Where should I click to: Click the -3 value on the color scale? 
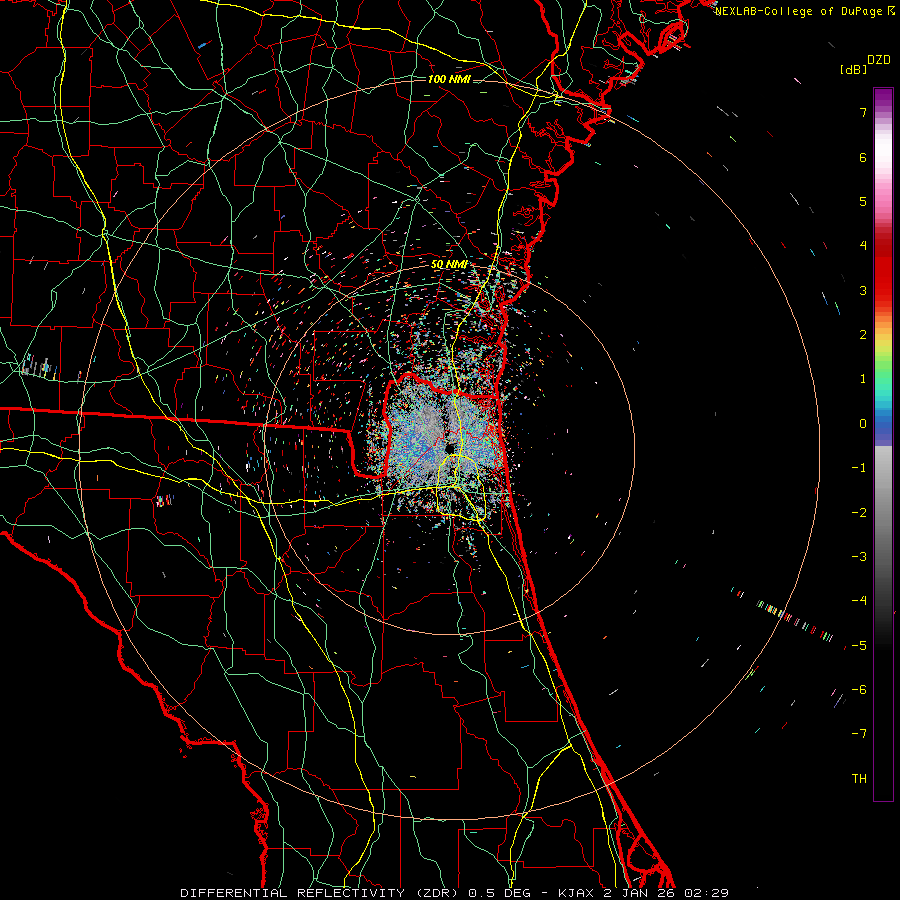[x=859, y=557]
